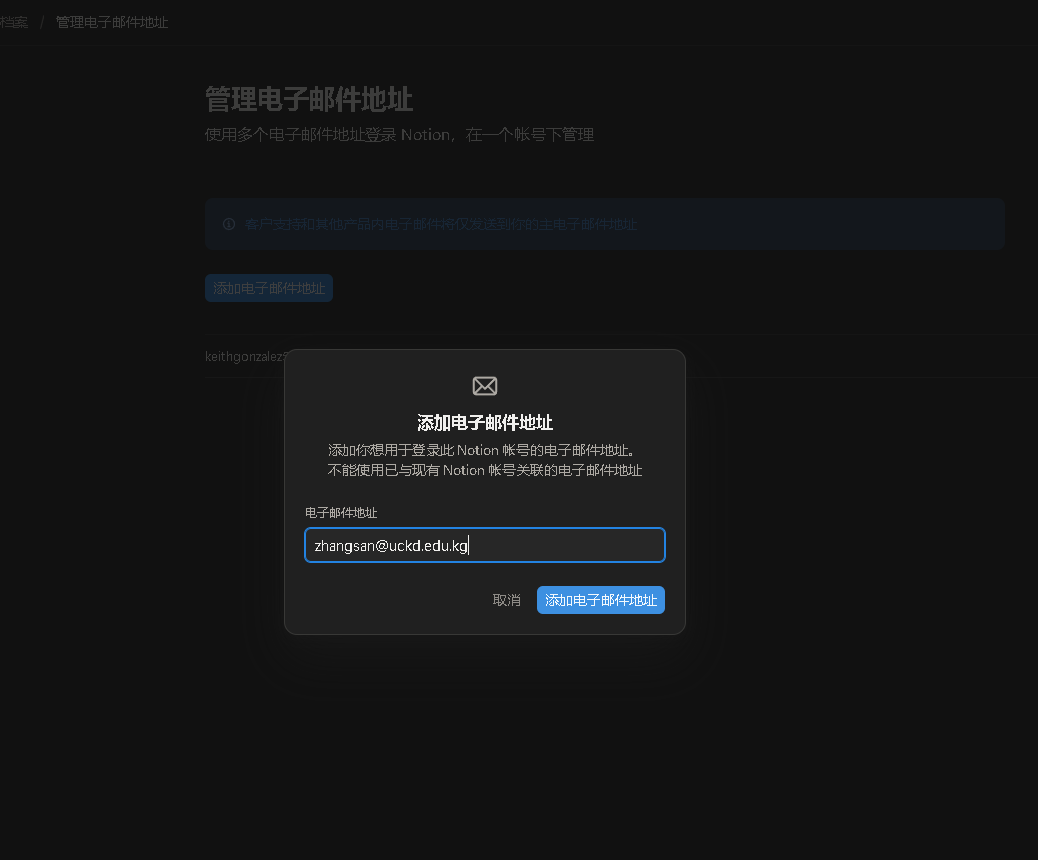Click the blue 添加电子邮件地址 confirm button in dialog
1038x860 pixels.
pos(600,600)
